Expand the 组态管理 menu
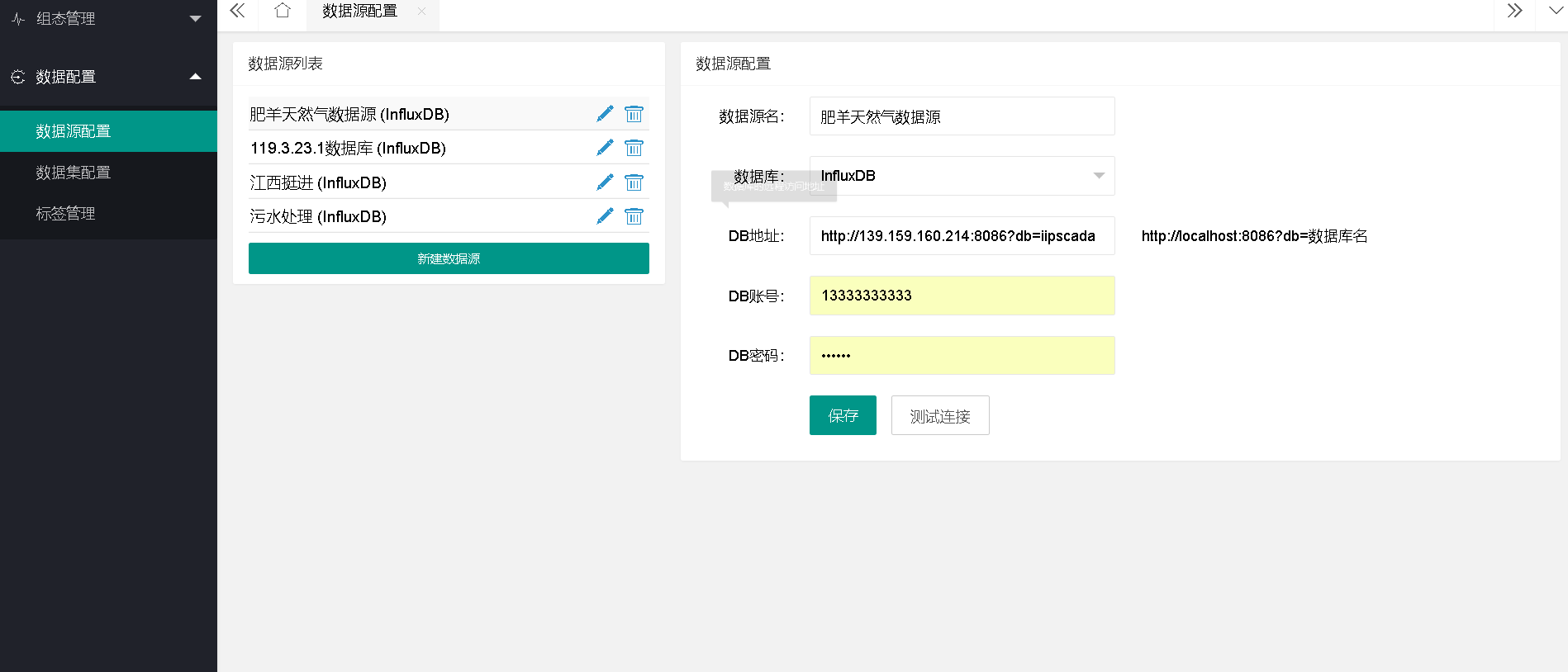Image resolution: width=1568 pixels, height=672 pixels. (196, 18)
